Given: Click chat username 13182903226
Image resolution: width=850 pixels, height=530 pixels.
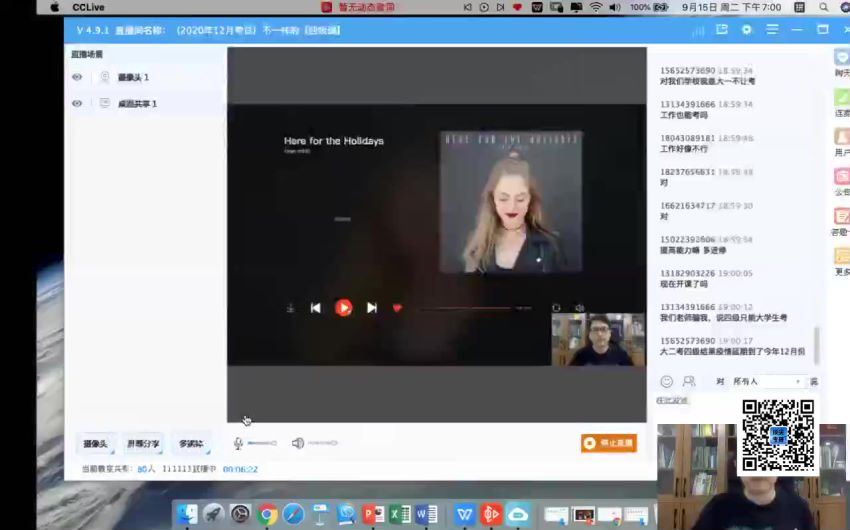Looking at the screenshot, I should (687, 273).
